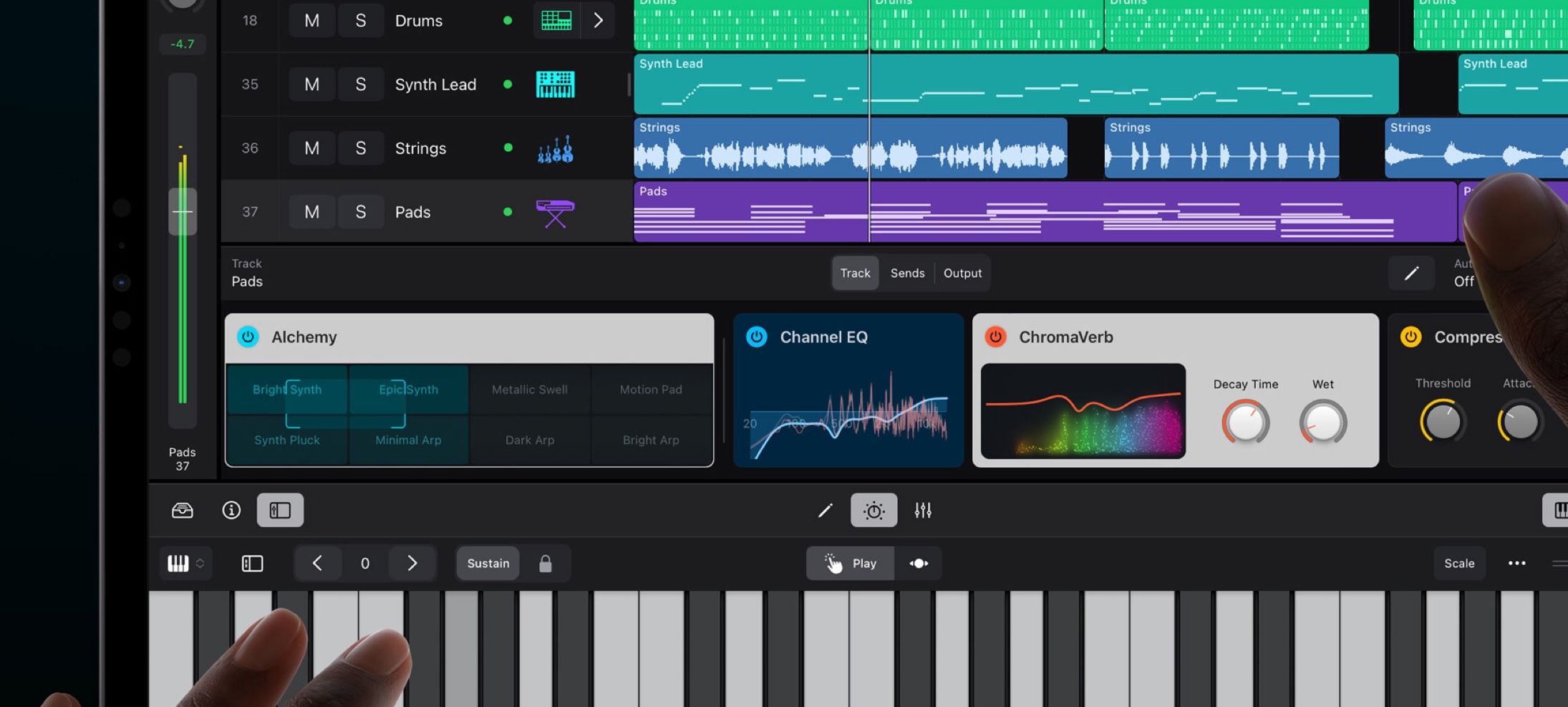Screen dimensions: 1568x707
Task: Expand the Drums track chevron
Action: [x=598, y=21]
